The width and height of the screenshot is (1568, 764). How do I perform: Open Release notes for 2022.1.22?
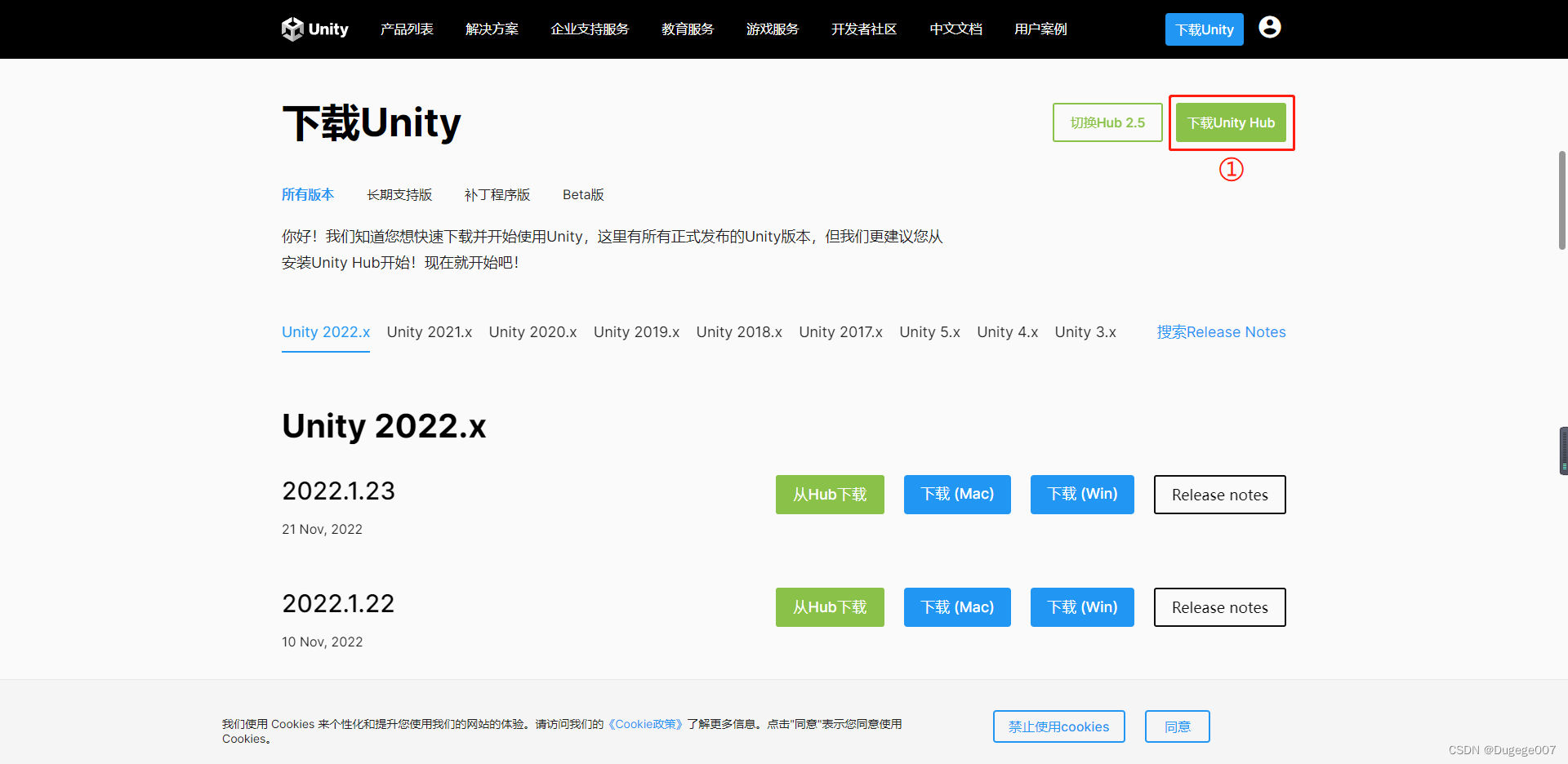[x=1220, y=607]
